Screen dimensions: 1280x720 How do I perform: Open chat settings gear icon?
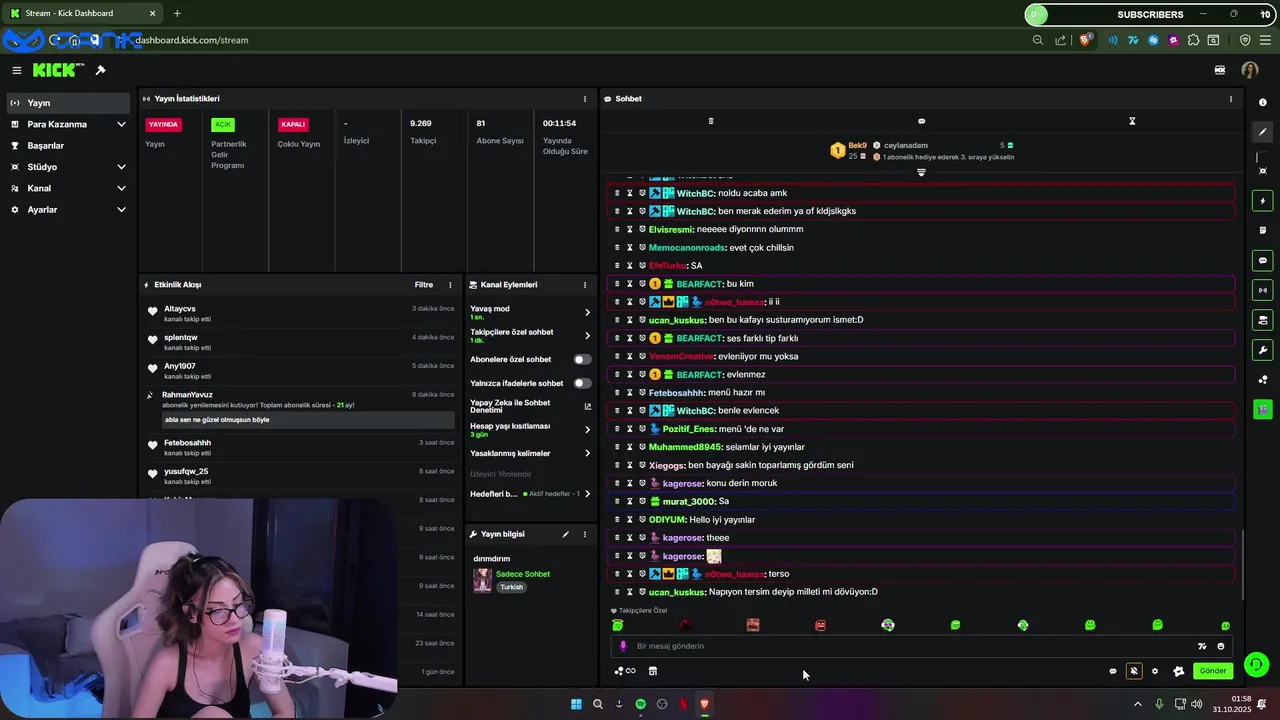1155,671
